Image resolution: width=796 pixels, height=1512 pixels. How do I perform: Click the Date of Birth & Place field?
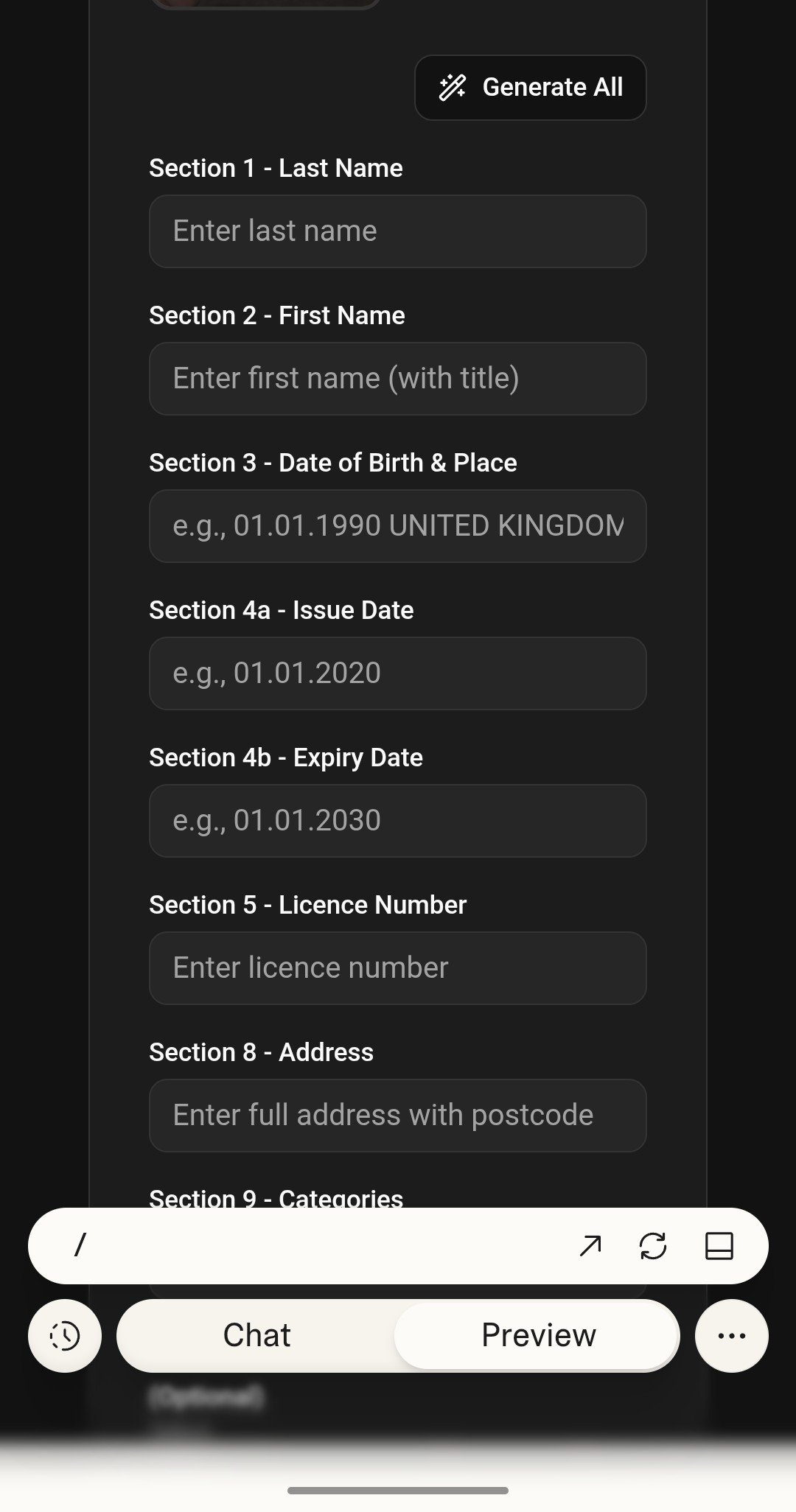click(x=398, y=526)
